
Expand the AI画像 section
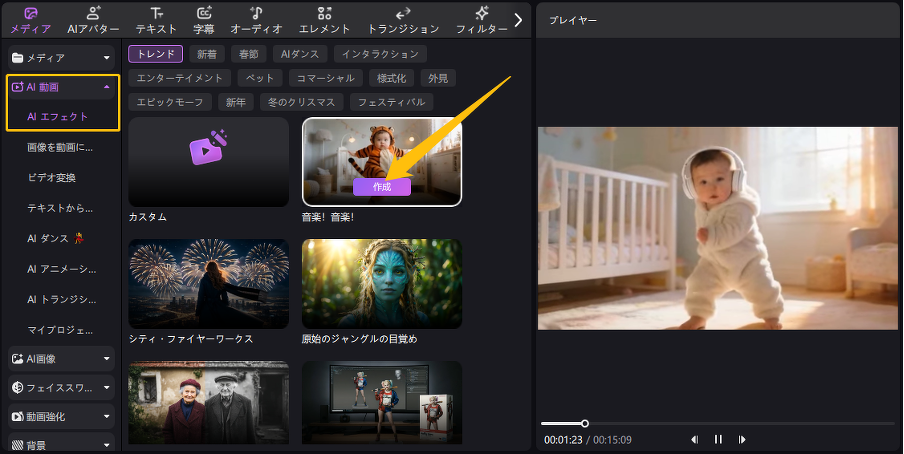[x=106, y=358]
